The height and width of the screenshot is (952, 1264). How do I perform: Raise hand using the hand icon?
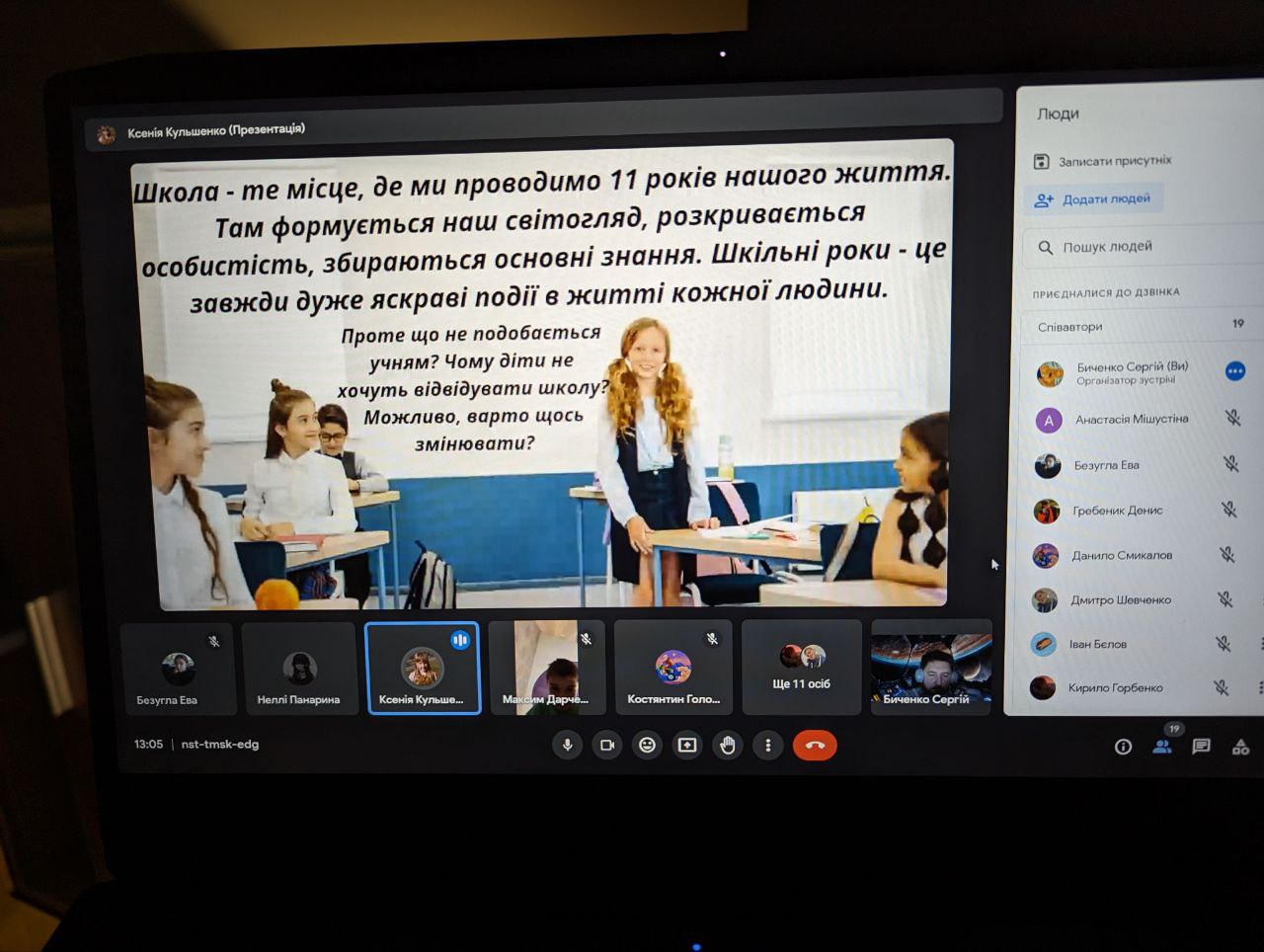click(728, 746)
